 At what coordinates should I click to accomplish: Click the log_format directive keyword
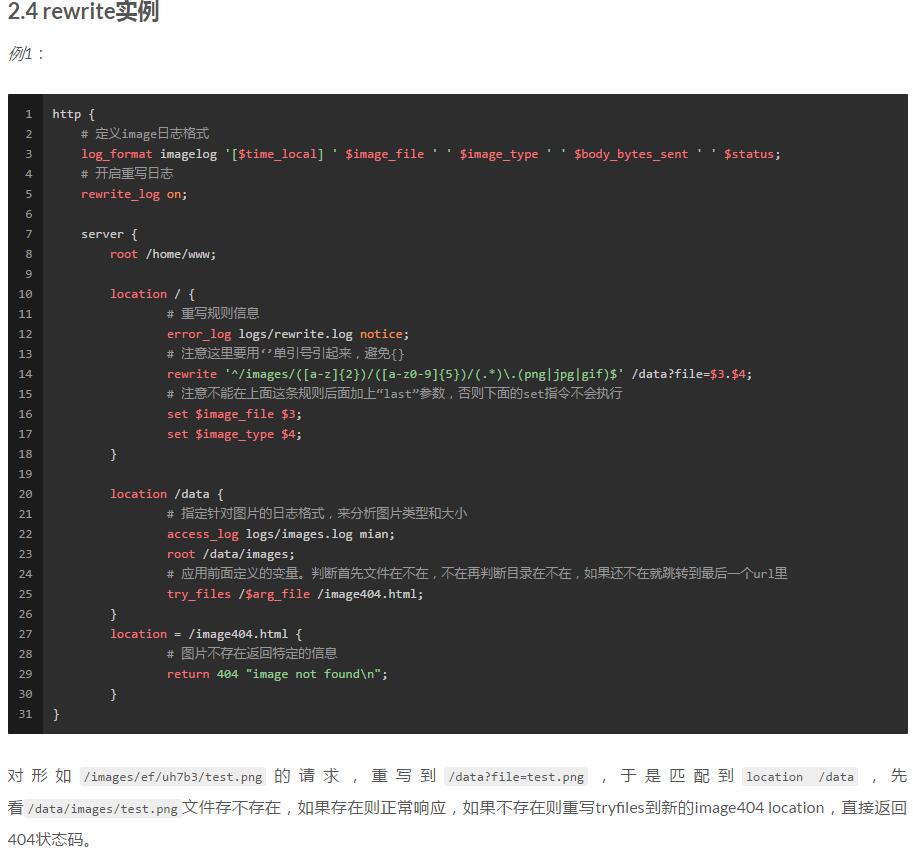click(117, 154)
